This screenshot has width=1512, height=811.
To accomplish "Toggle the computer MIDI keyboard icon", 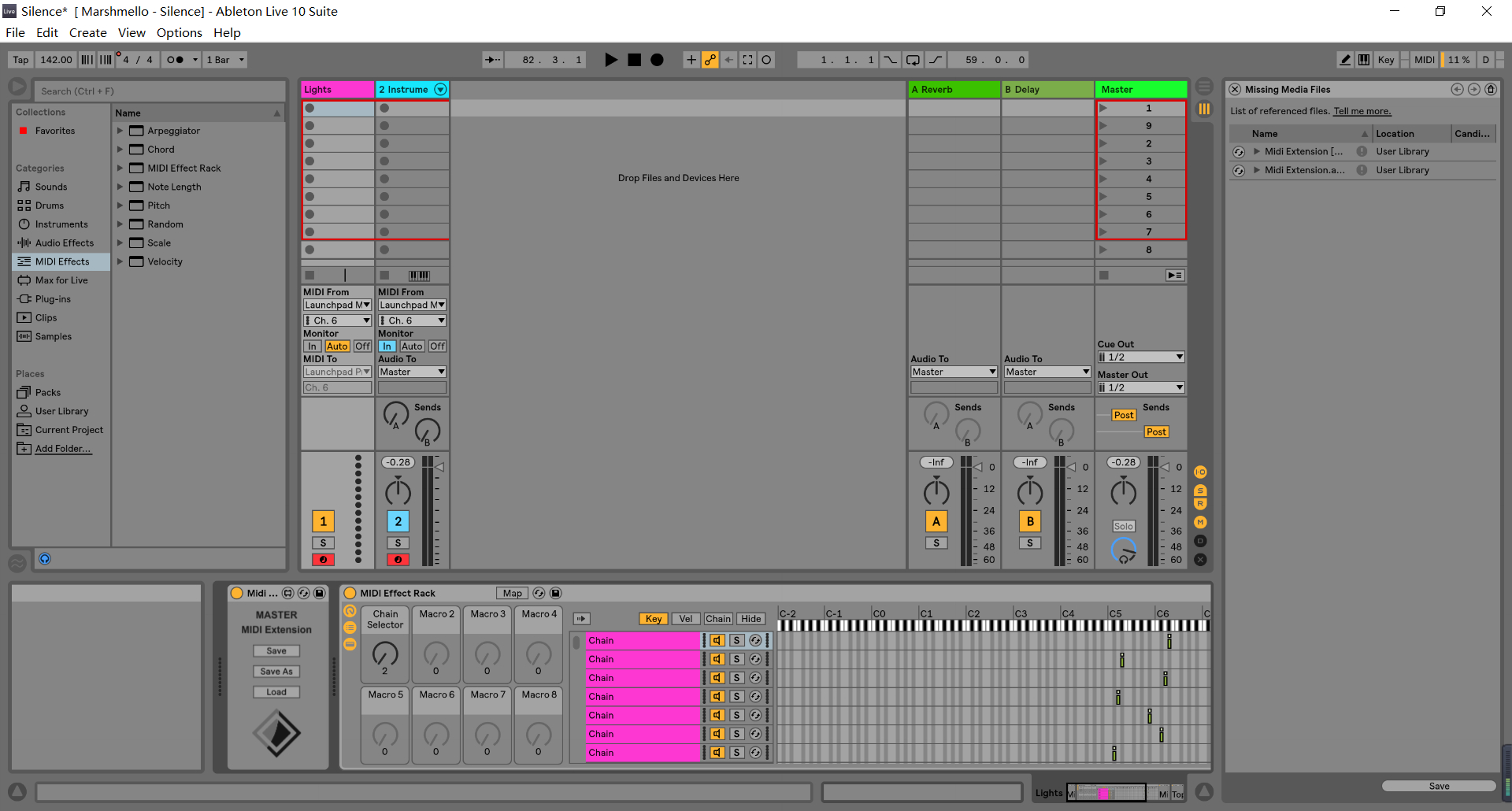I will (1363, 60).
